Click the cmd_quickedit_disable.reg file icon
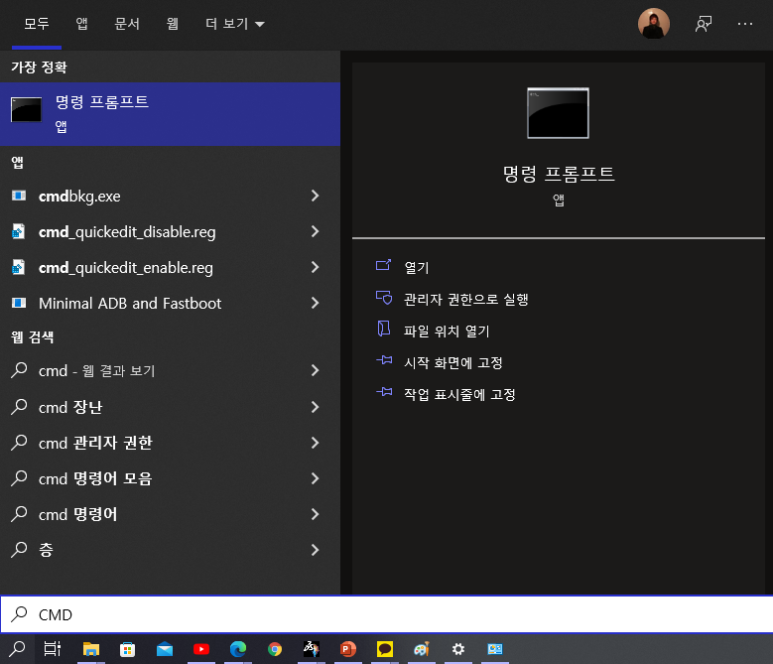 click(19, 231)
